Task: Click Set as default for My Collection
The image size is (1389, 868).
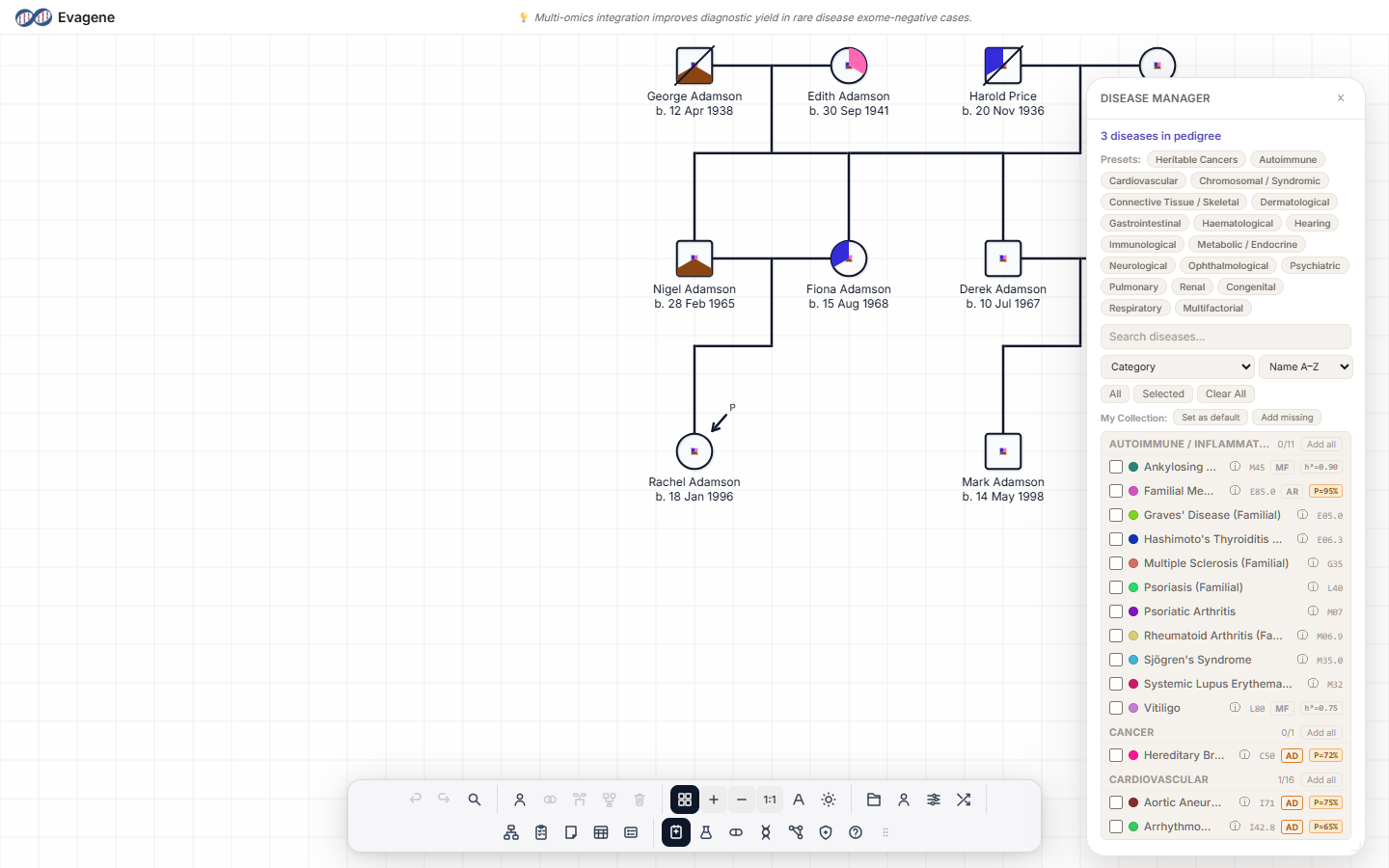Action: tap(1211, 418)
